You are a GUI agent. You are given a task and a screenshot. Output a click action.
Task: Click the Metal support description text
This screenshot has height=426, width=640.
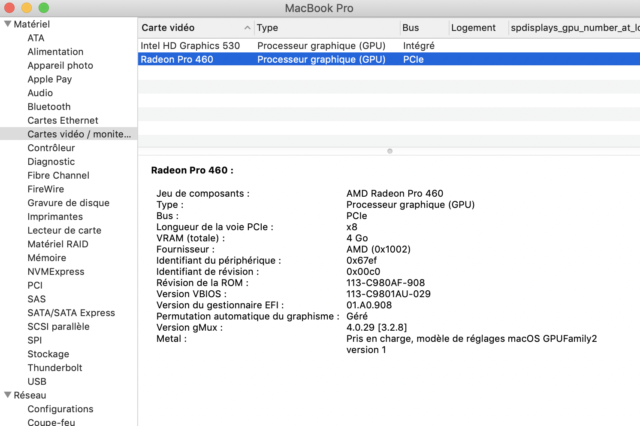pyautogui.click(x=472, y=344)
